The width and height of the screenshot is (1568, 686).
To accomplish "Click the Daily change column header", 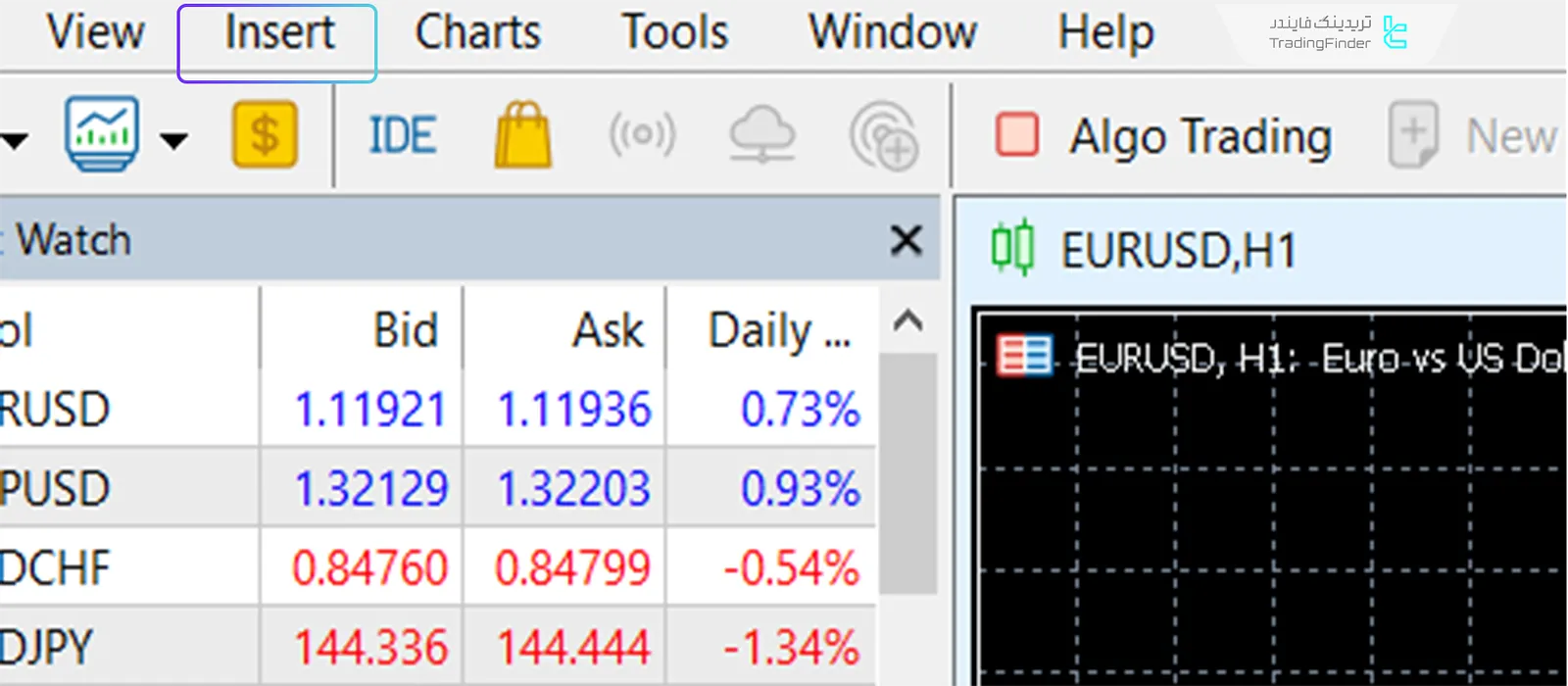I will click(778, 330).
